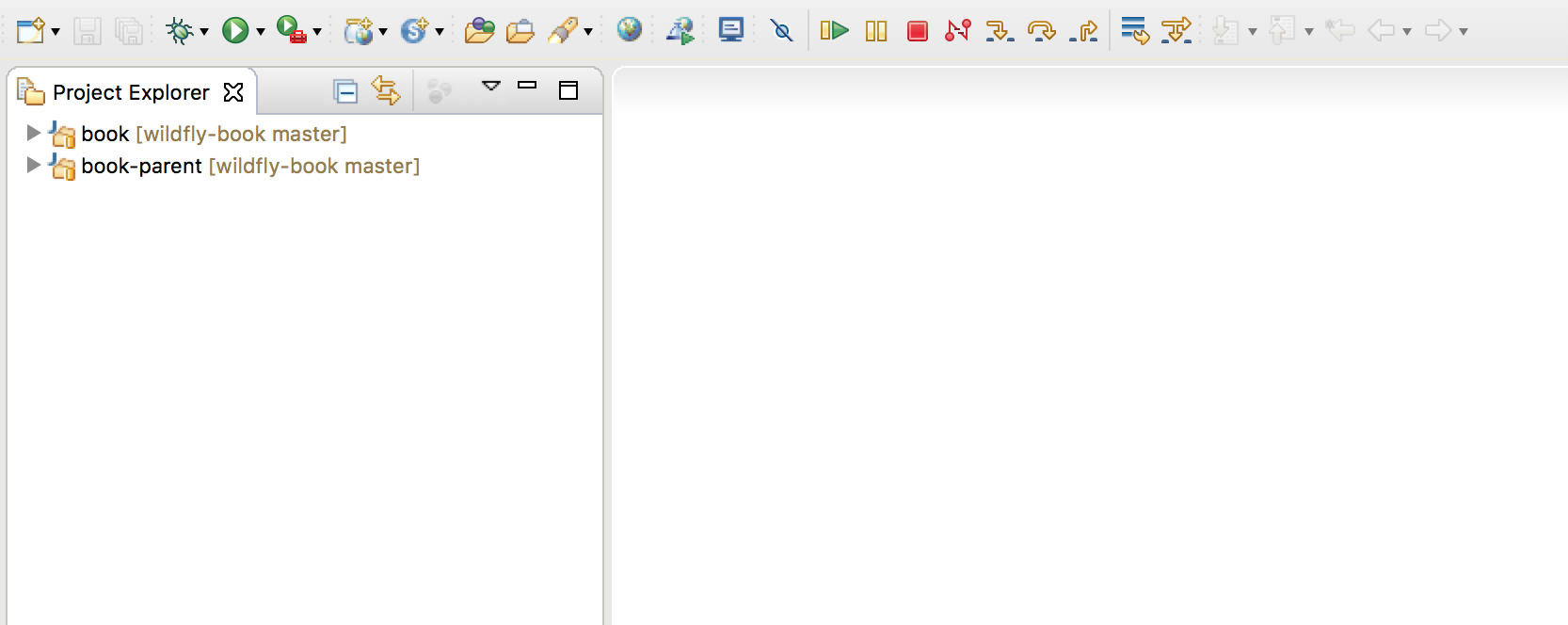Click the Open Type folder icon
The width and height of the screenshot is (1568, 625).
pos(479,31)
